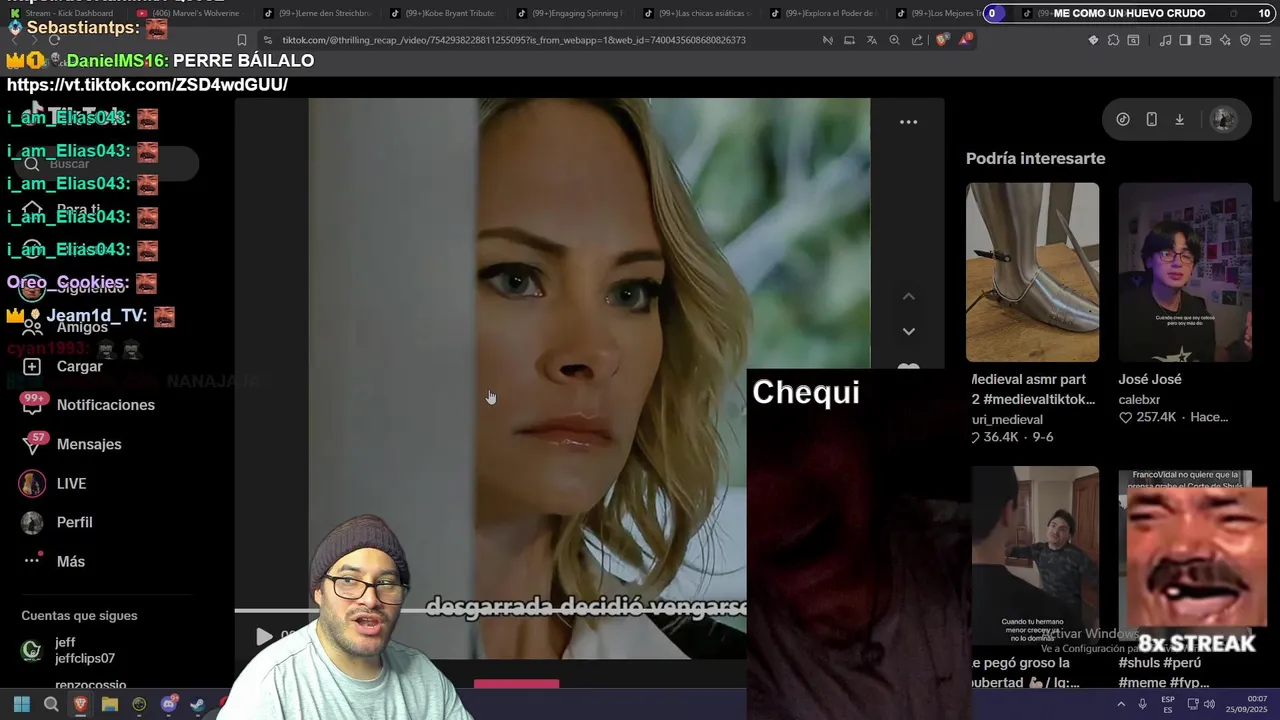Click the volume icon in system tray
Image resolution: width=1280 pixels, height=720 pixels.
coord(1209,704)
